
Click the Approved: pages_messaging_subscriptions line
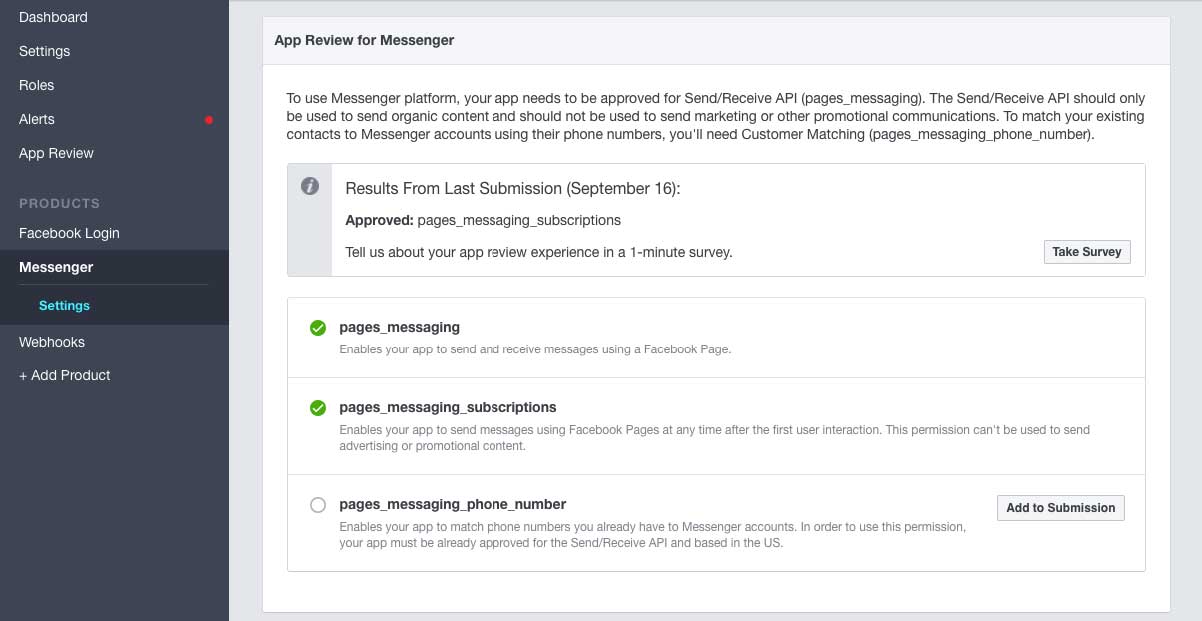[x=483, y=220]
